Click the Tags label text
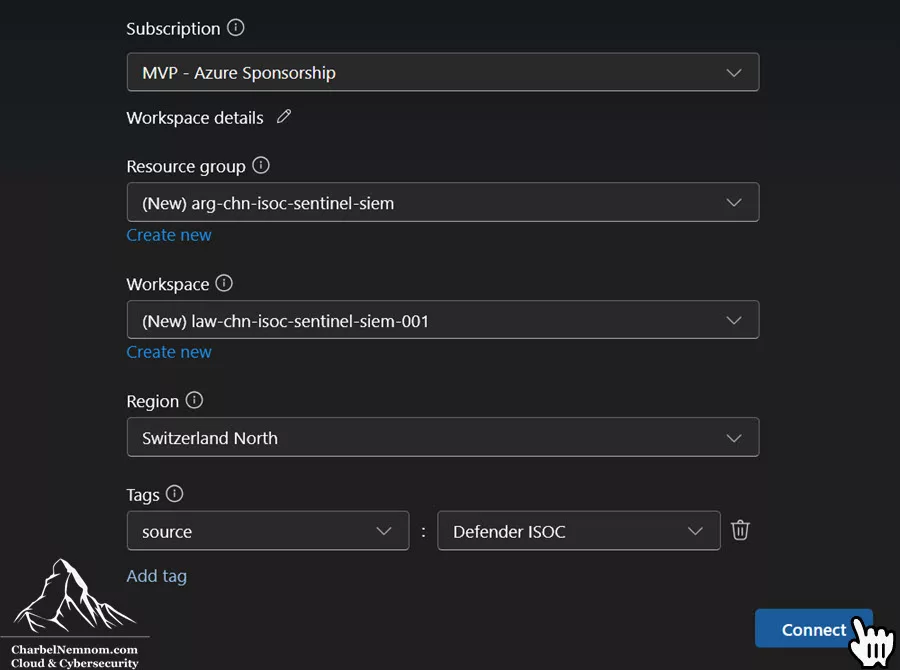This screenshot has height=670, width=900. pyautogui.click(x=142, y=495)
